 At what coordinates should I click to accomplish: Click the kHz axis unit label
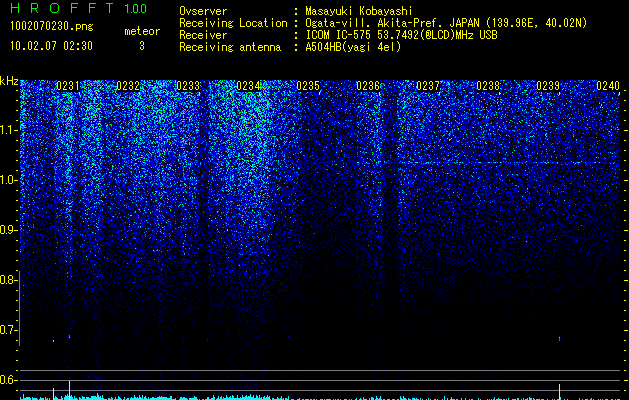[x=9, y=81]
